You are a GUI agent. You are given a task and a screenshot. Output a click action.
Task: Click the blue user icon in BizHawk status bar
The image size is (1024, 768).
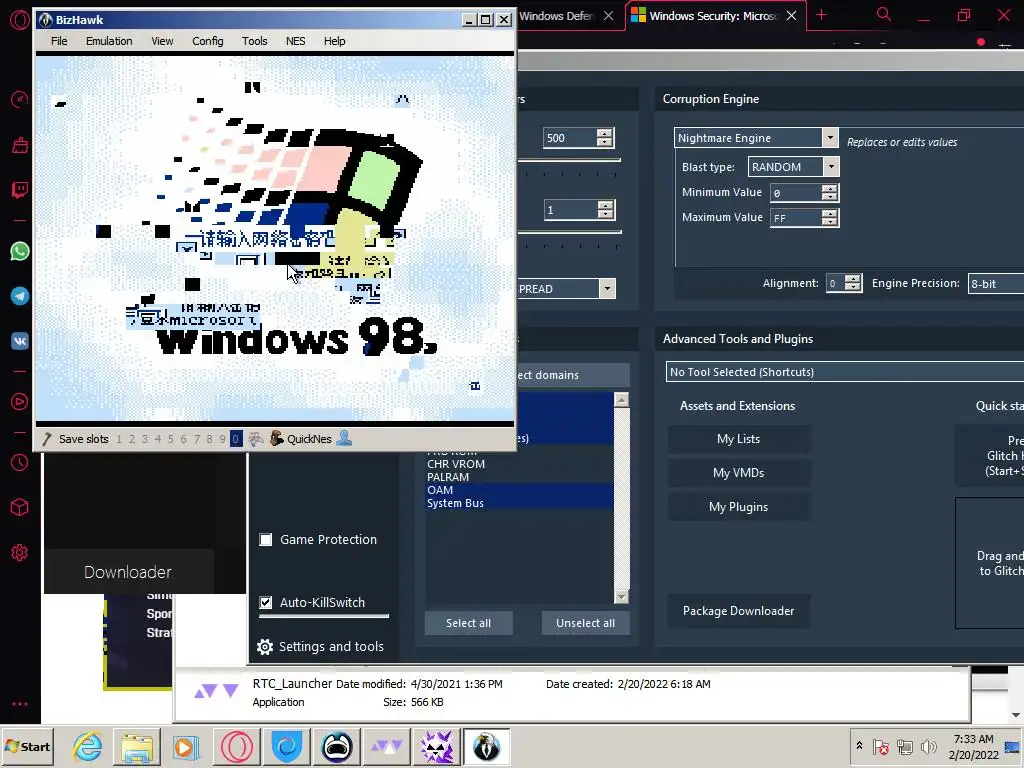[x=344, y=439]
